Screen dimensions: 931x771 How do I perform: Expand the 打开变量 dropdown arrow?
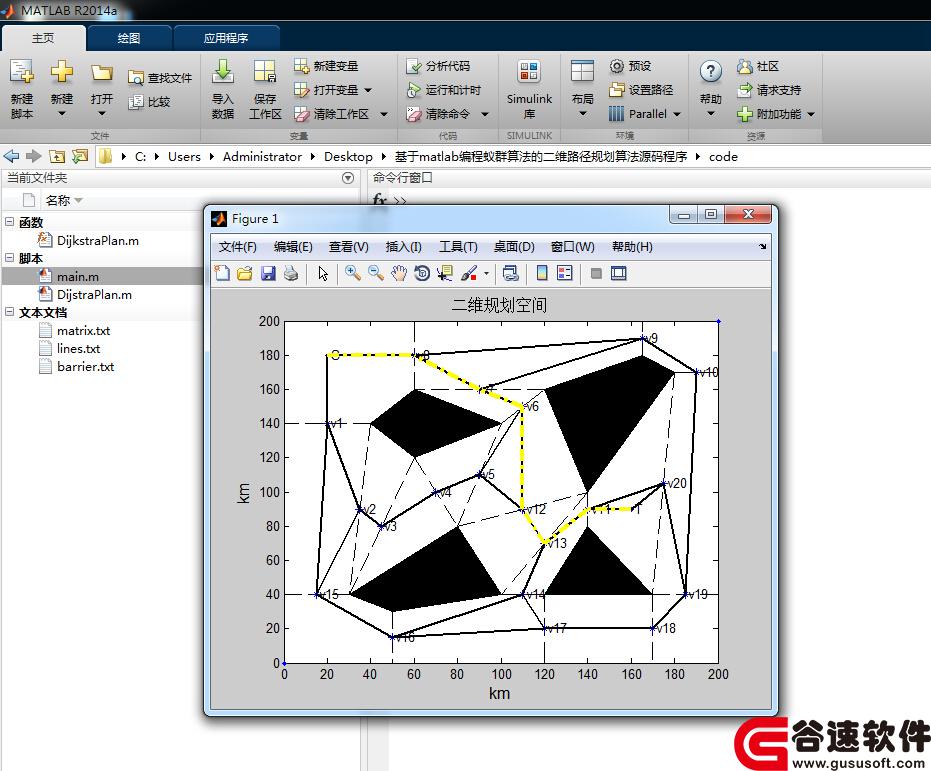pyautogui.click(x=368, y=90)
